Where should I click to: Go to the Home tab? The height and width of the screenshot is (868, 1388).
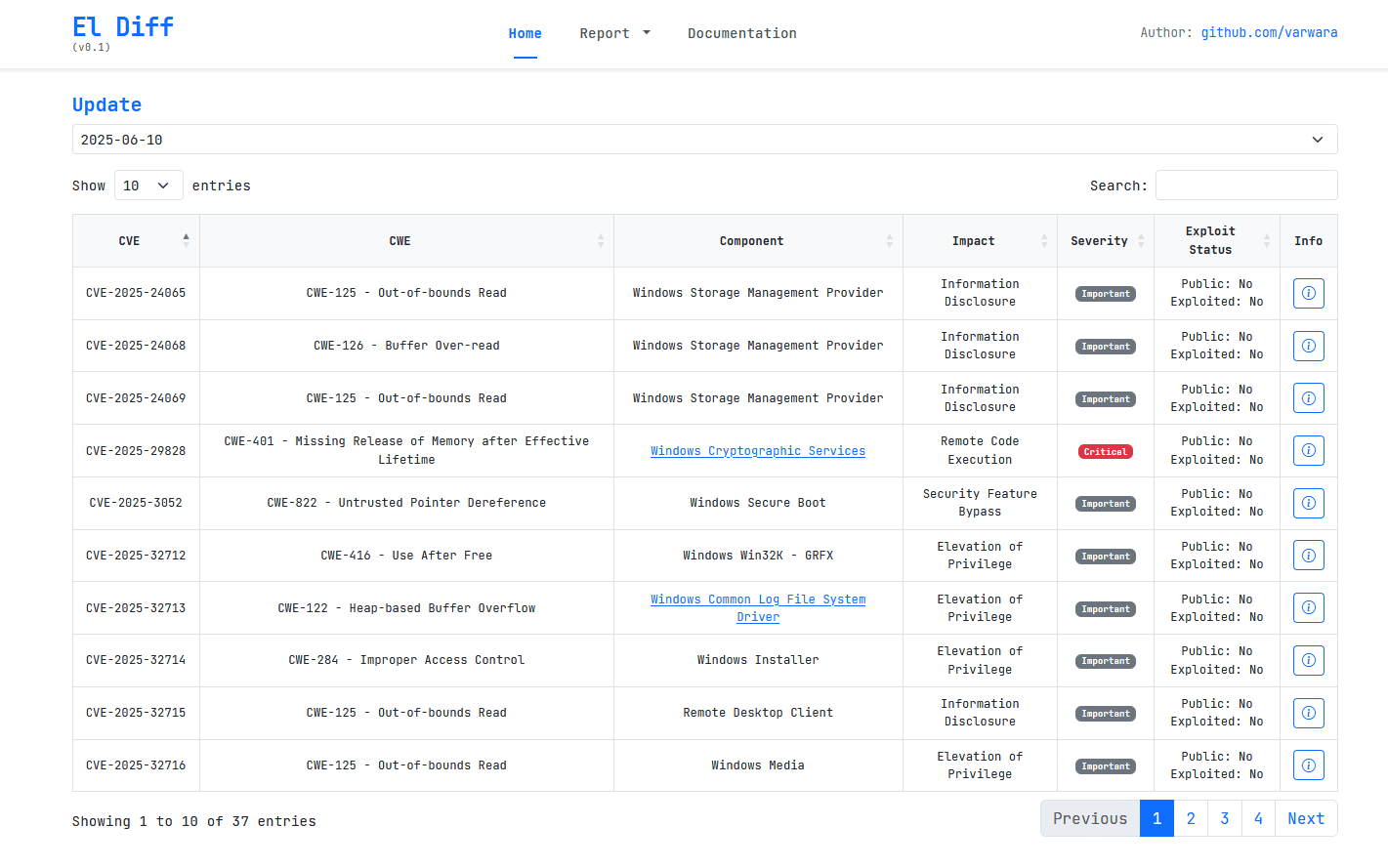pos(525,33)
